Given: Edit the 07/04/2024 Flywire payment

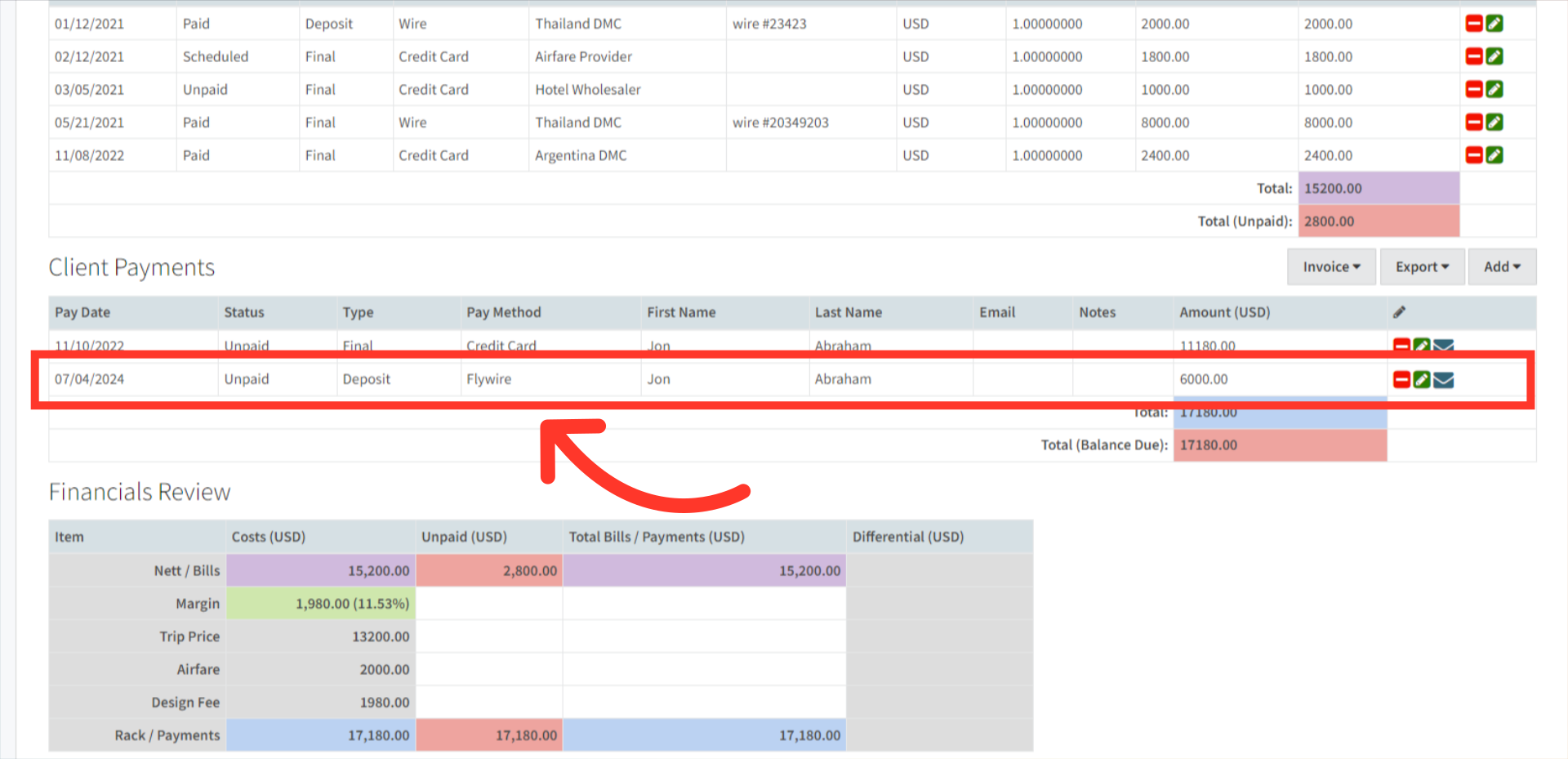Looking at the screenshot, I should pyautogui.click(x=1421, y=378).
